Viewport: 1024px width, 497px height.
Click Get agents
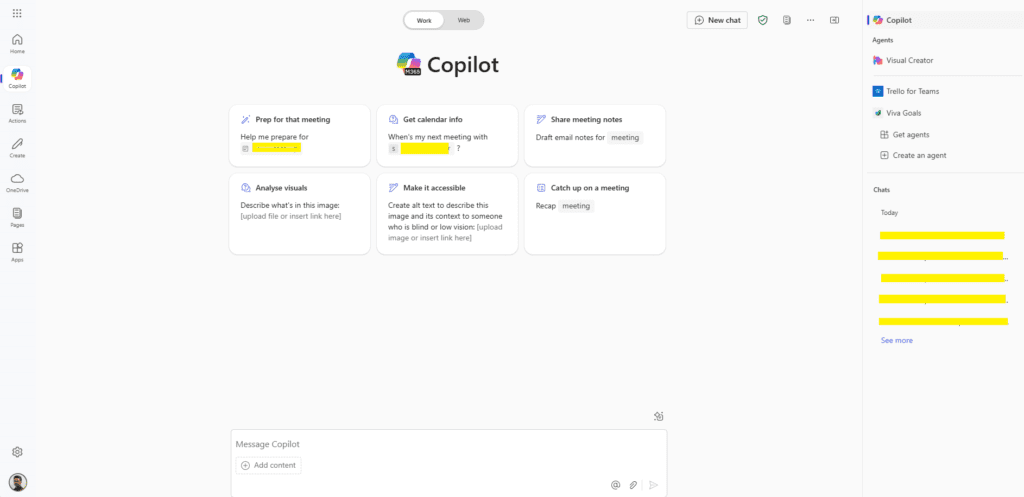pos(904,135)
